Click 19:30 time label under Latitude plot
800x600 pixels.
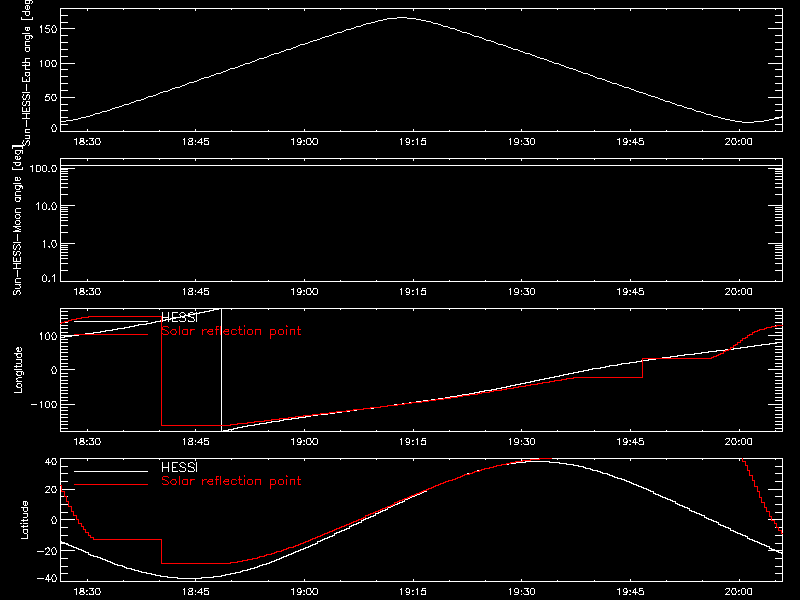521,591
